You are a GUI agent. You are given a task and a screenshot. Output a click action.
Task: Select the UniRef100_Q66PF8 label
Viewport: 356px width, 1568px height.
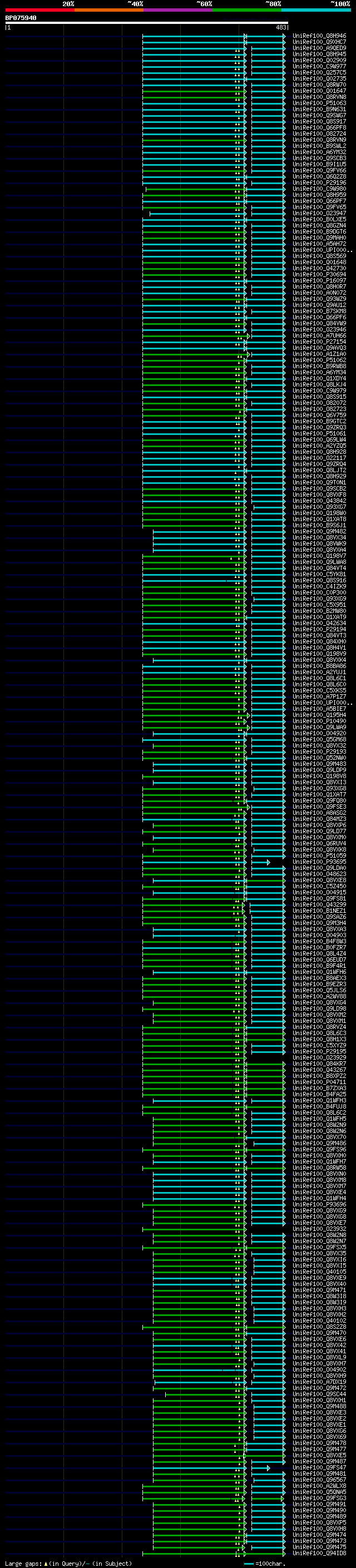(x=319, y=128)
